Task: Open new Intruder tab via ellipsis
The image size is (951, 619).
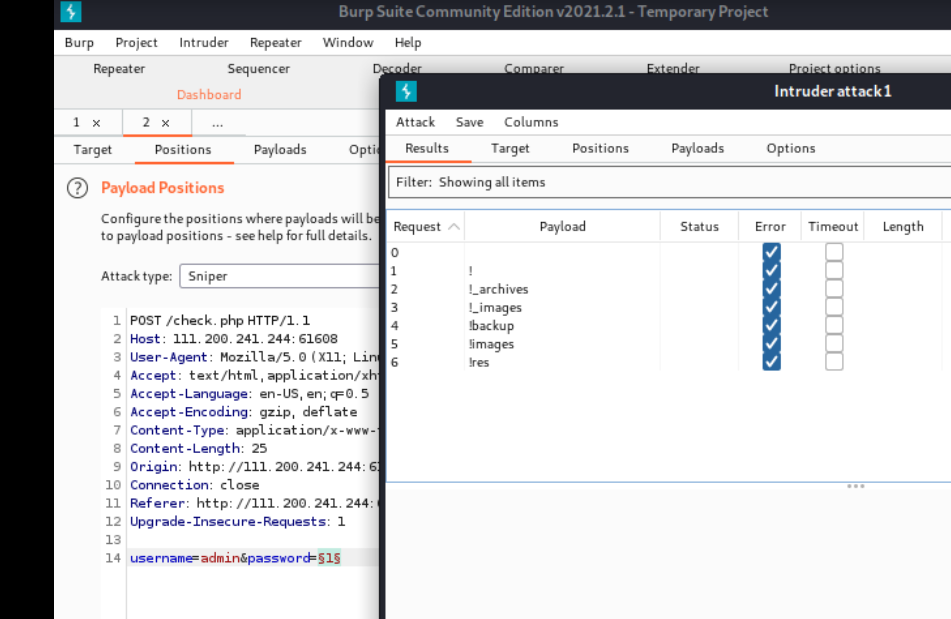Action: point(218,123)
